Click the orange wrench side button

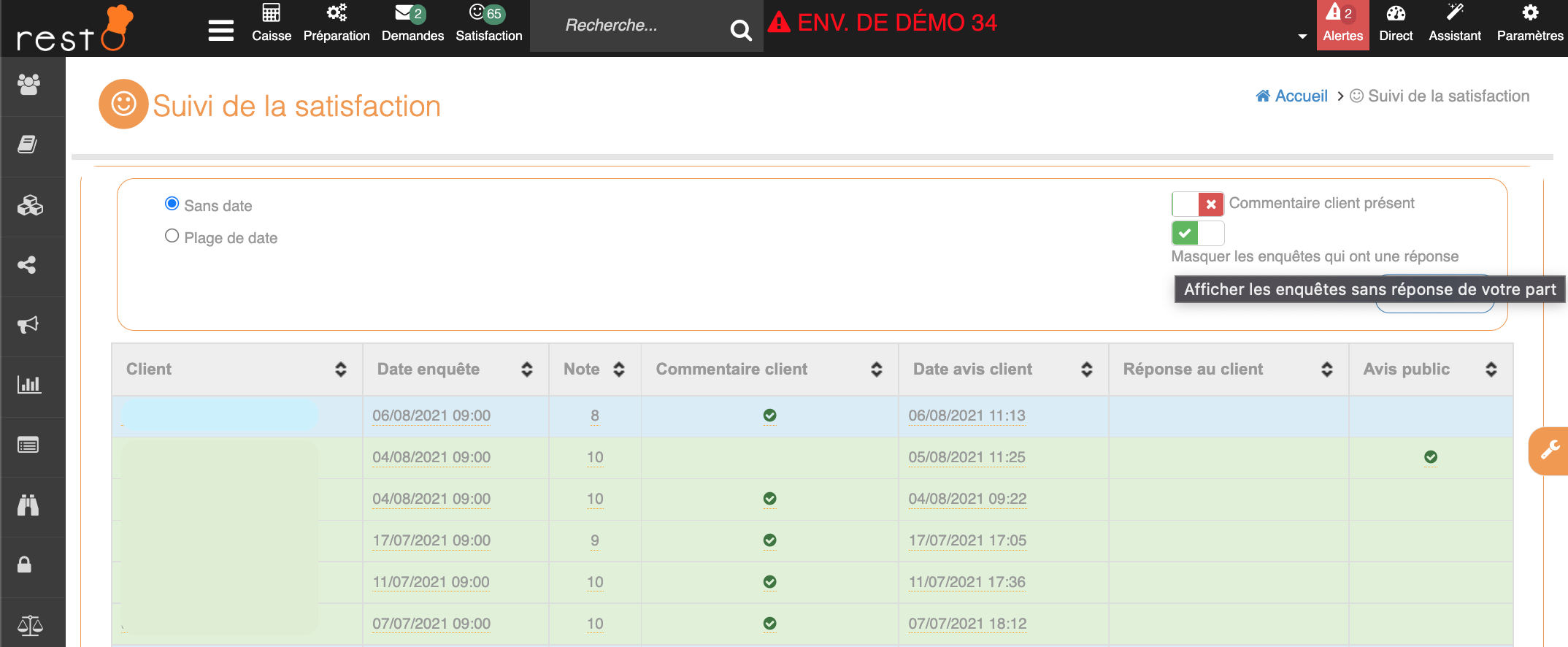click(1549, 451)
